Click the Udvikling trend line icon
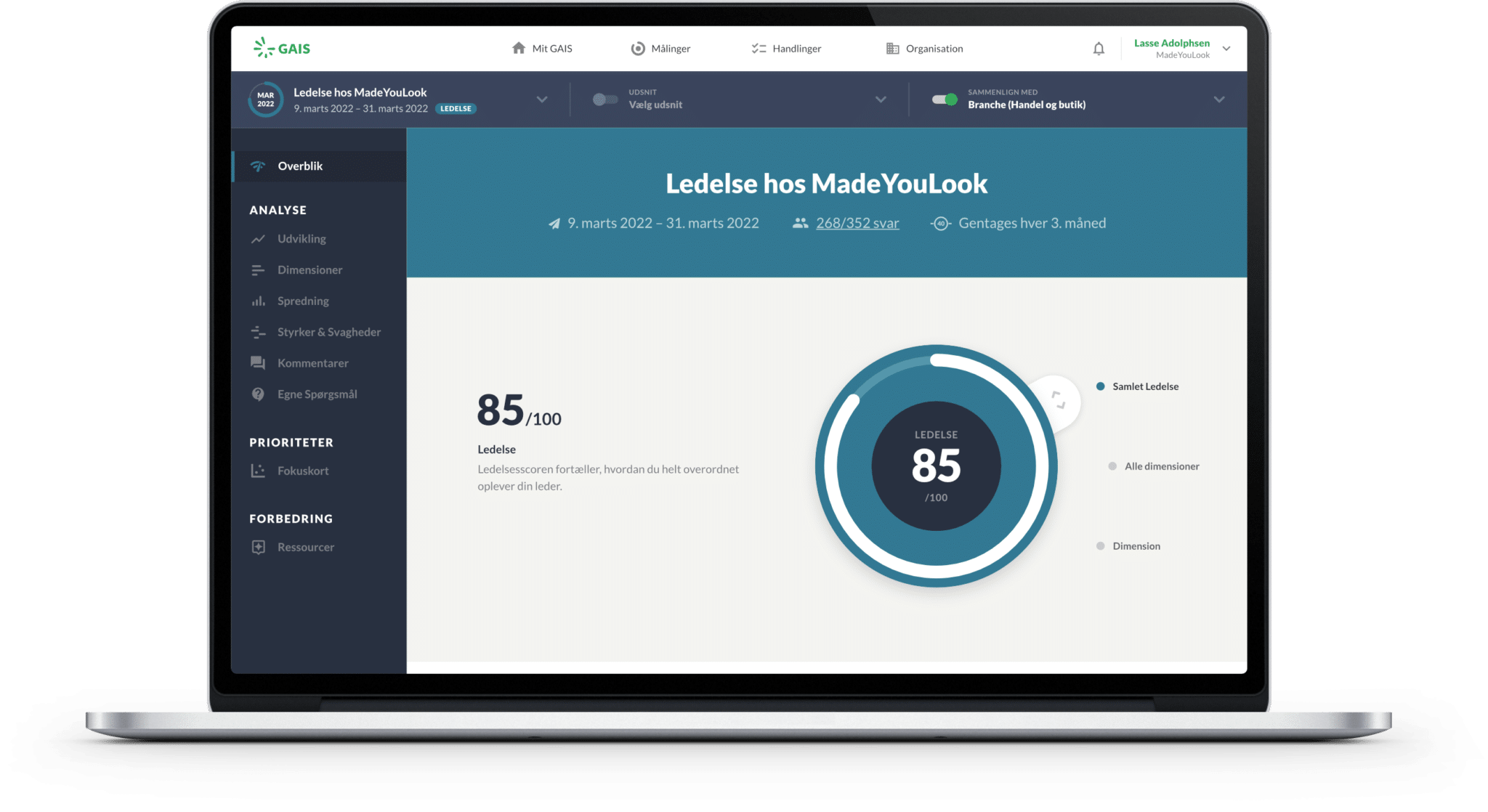 [258, 239]
